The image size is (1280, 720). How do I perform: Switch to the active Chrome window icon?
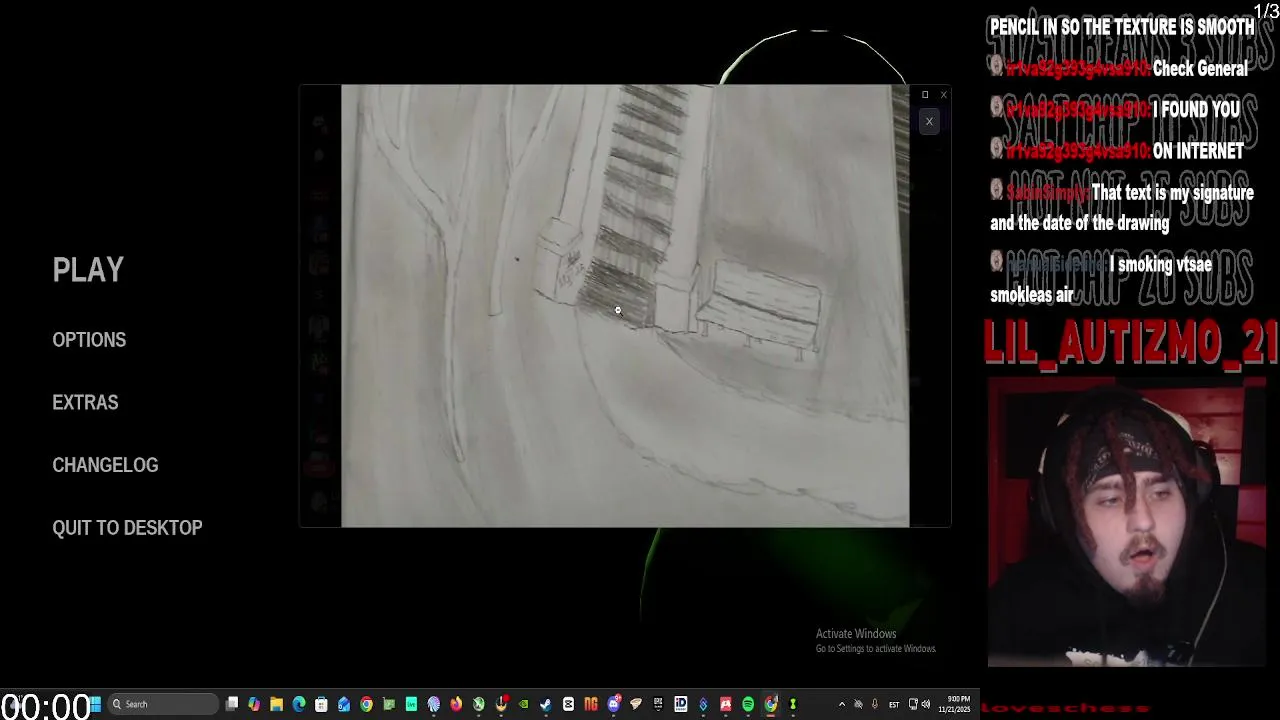coord(770,704)
